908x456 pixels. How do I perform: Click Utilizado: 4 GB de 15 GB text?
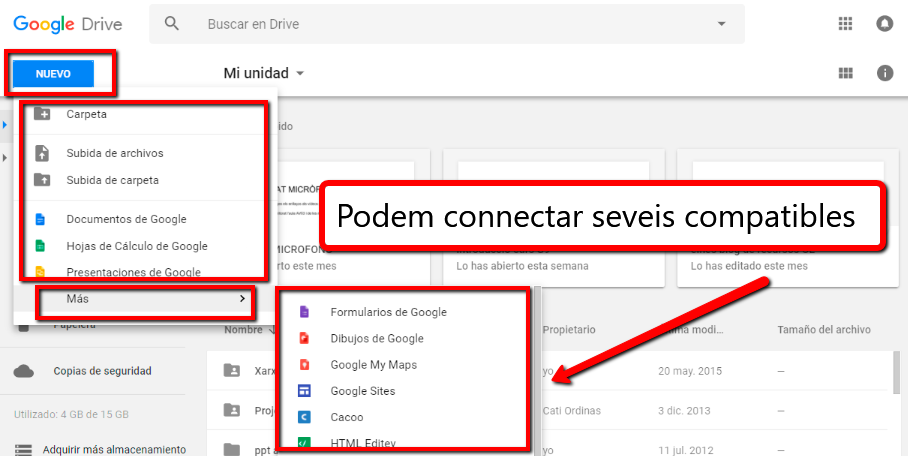point(71,414)
